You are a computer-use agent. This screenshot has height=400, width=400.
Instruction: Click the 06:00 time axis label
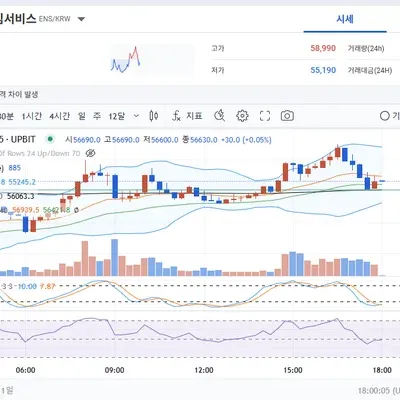26,370
